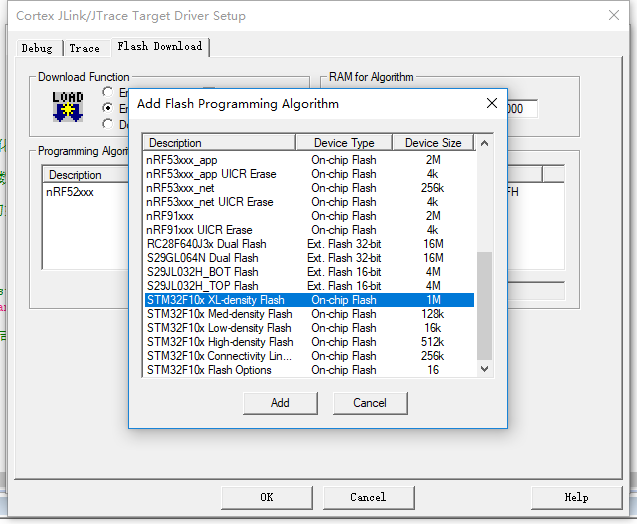The height and width of the screenshot is (524, 637).
Task: Close the Add Flash Programming Algorithm dialog
Action: [492, 103]
